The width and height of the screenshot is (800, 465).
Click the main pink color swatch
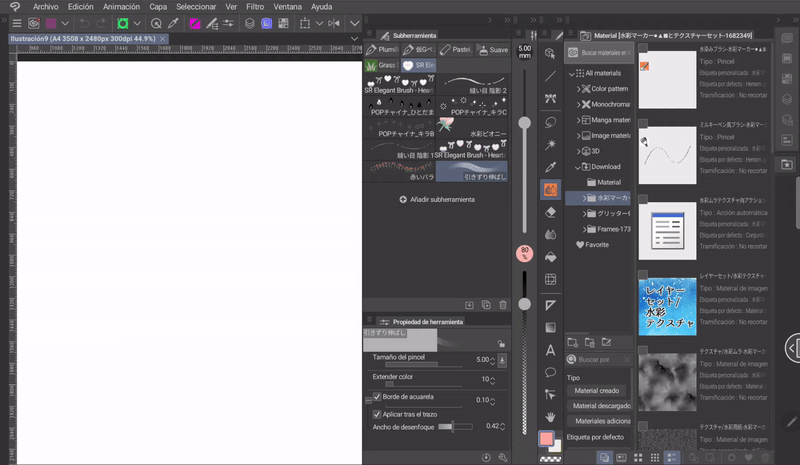(546, 439)
